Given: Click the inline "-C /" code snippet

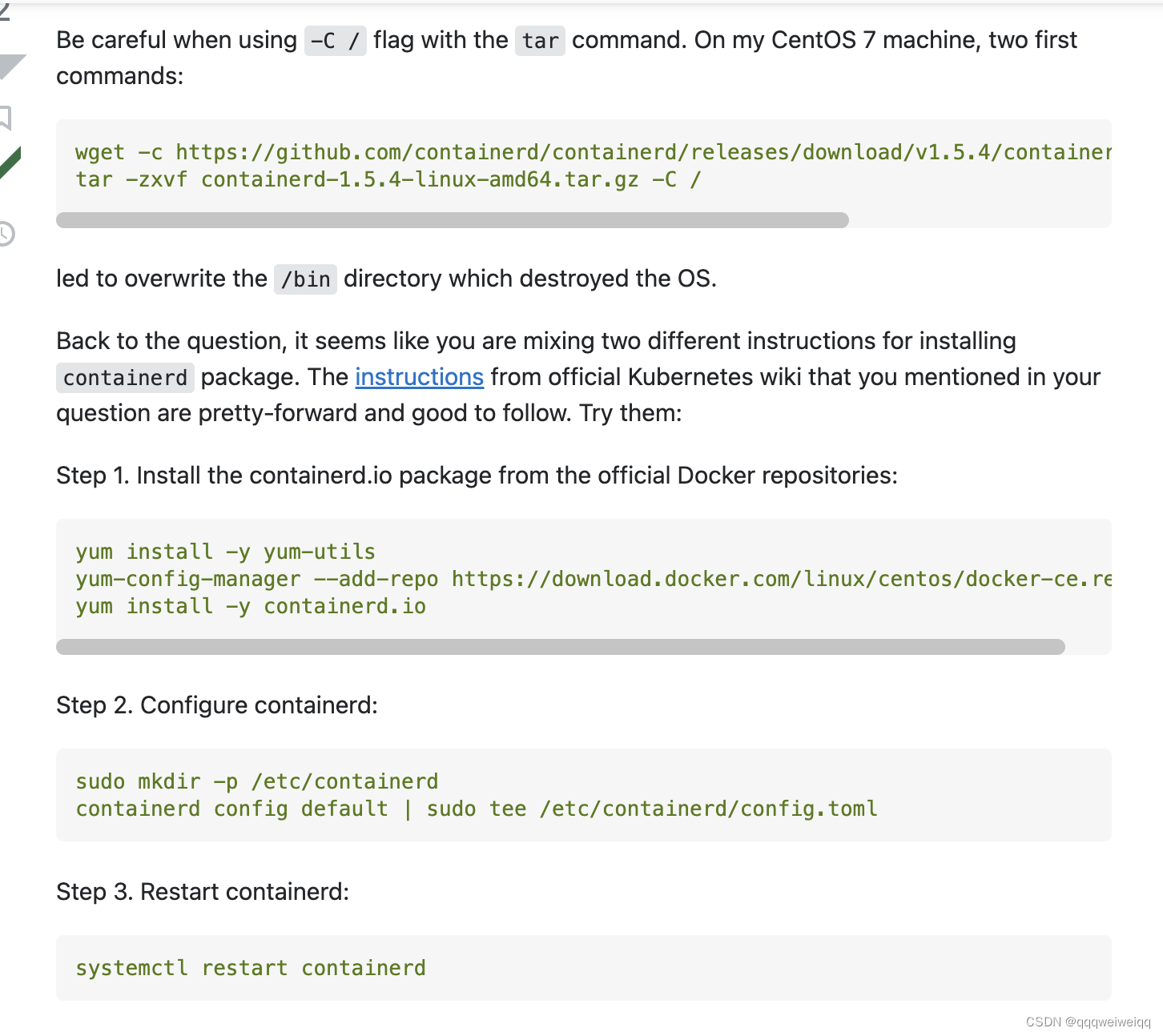Looking at the screenshot, I should [x=335, y=40].
